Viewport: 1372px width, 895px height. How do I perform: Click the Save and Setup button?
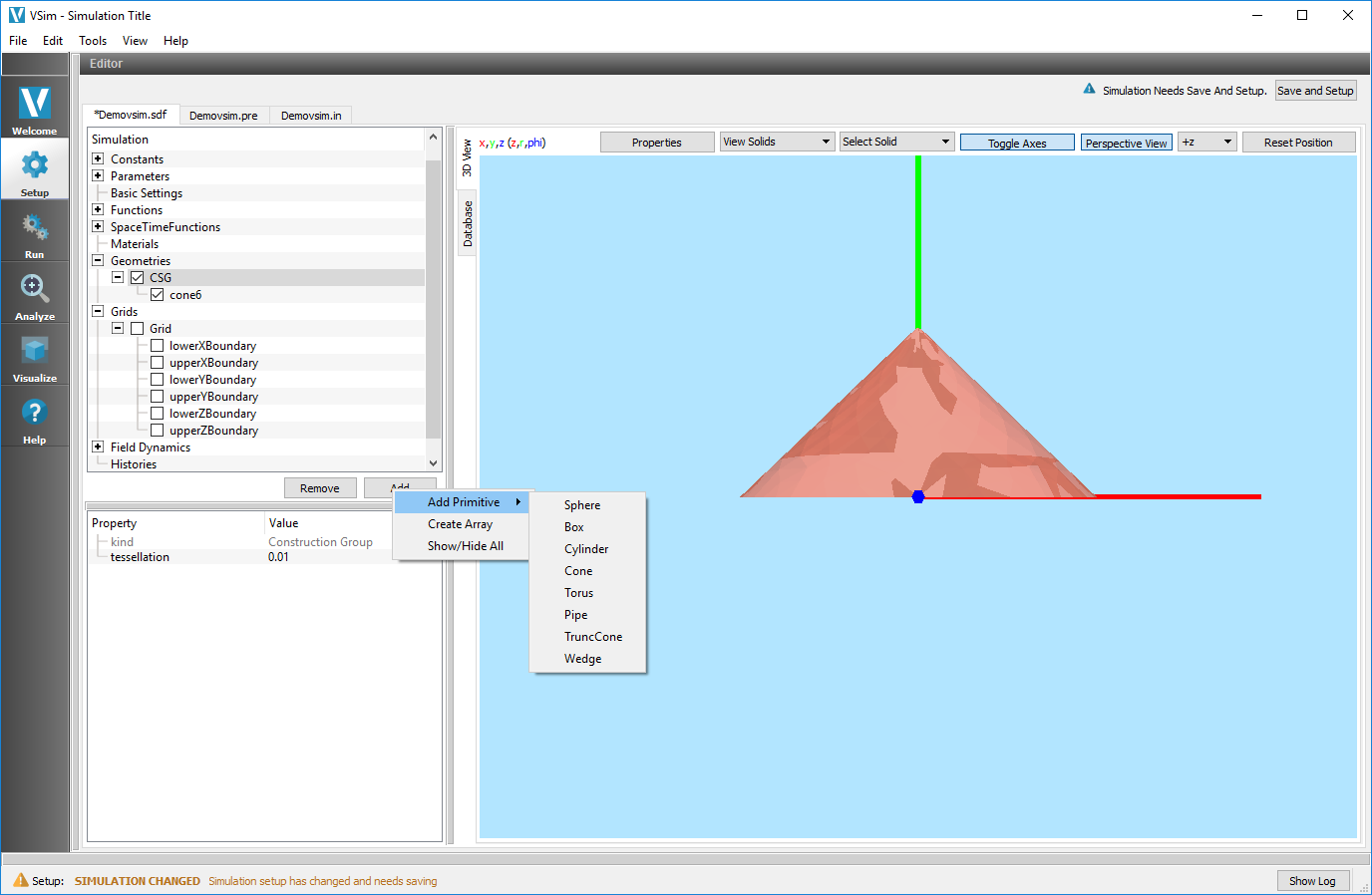[1316, 91]
